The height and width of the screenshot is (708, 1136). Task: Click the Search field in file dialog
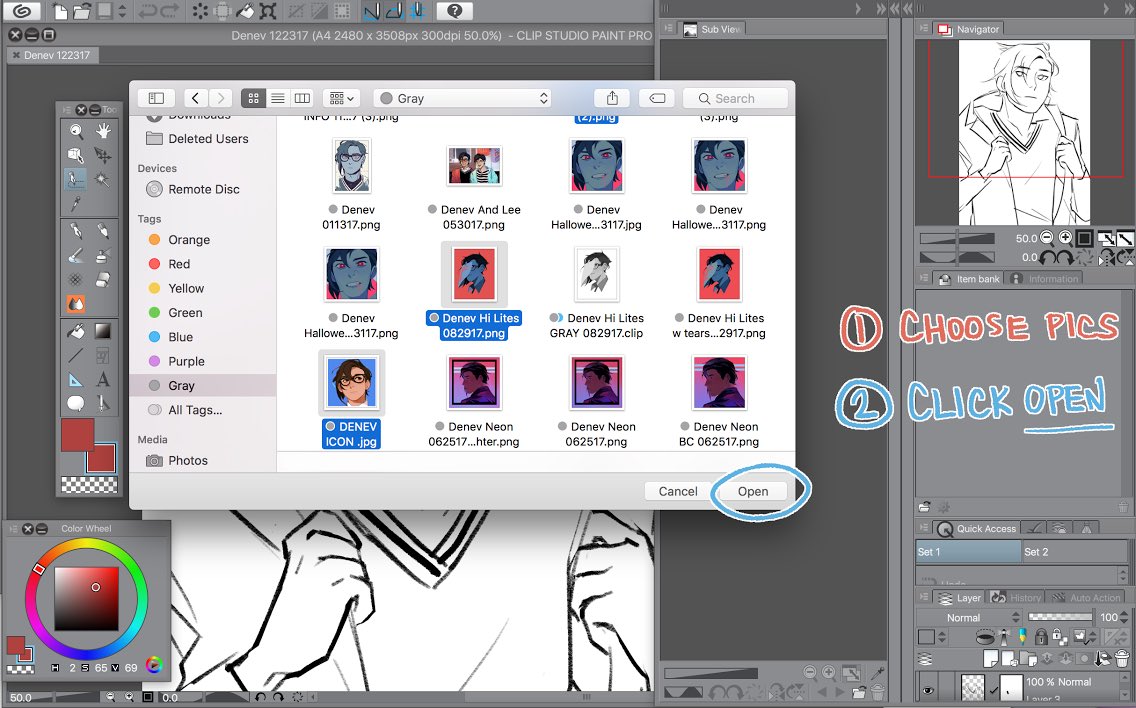pos(735,98)
